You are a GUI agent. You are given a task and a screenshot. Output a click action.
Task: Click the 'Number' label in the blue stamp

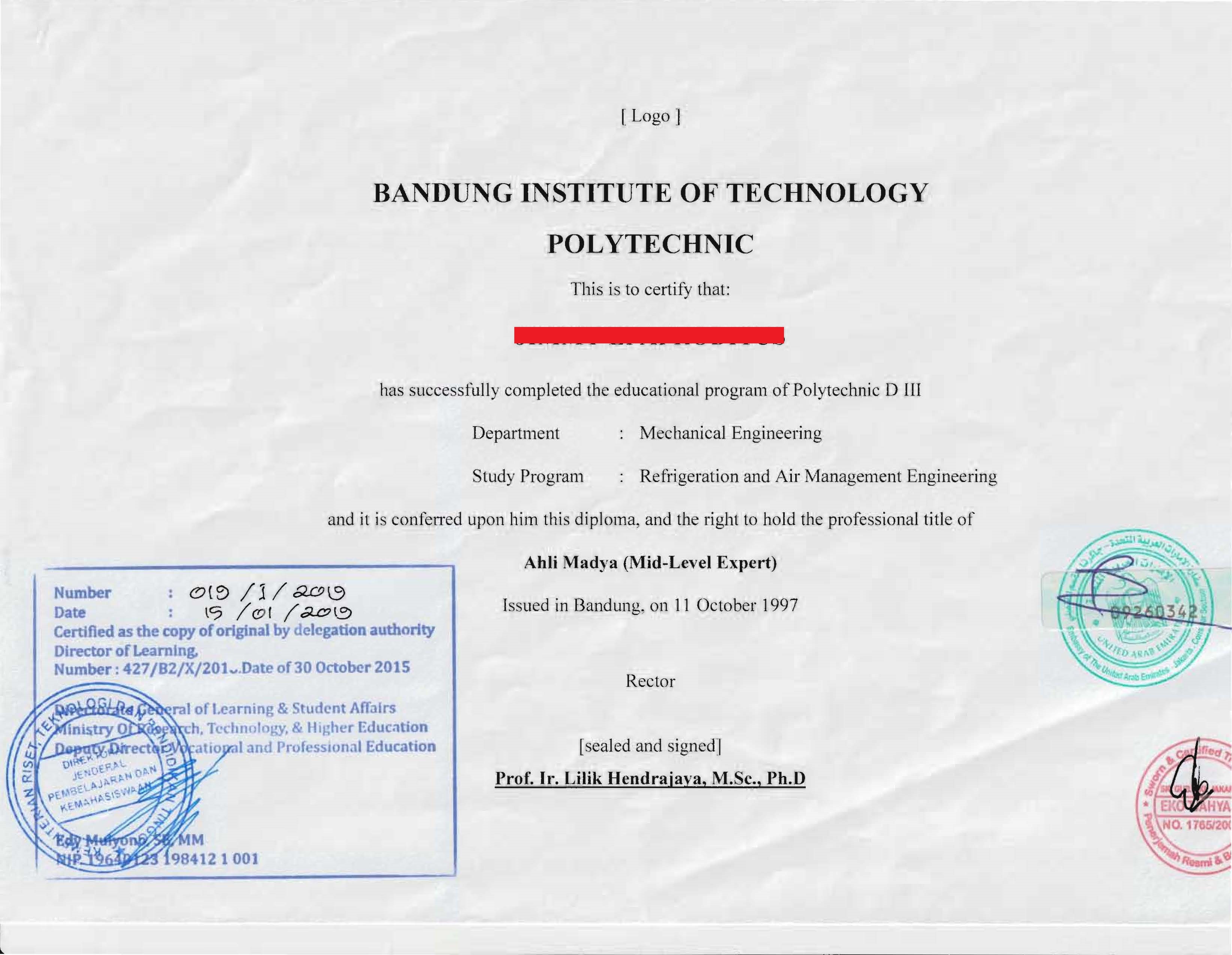(x=82, y=593)
